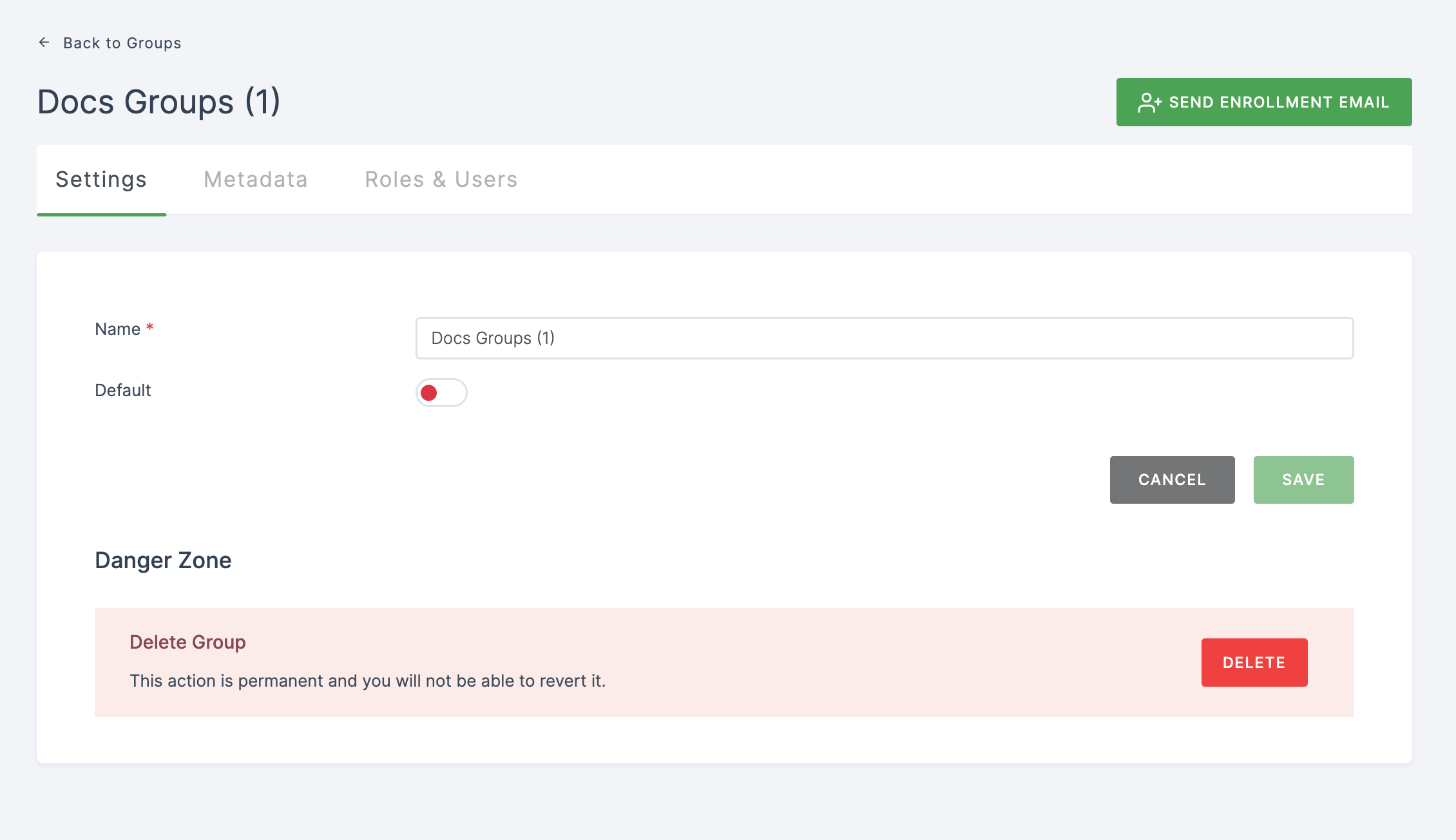Click the Back to Groups link
This screenshot has height=840, width=1456.
[122, 43]
